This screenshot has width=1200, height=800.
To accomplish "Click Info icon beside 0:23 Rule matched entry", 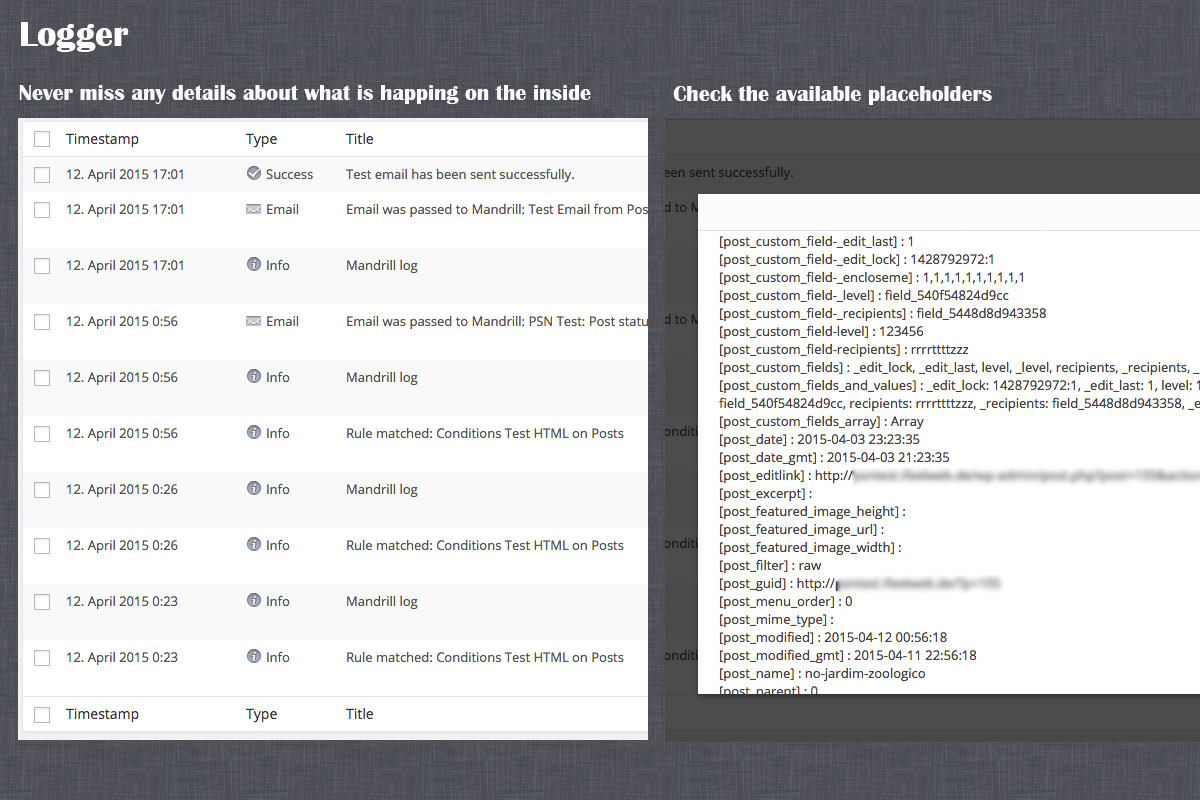I will pos(254,658).
